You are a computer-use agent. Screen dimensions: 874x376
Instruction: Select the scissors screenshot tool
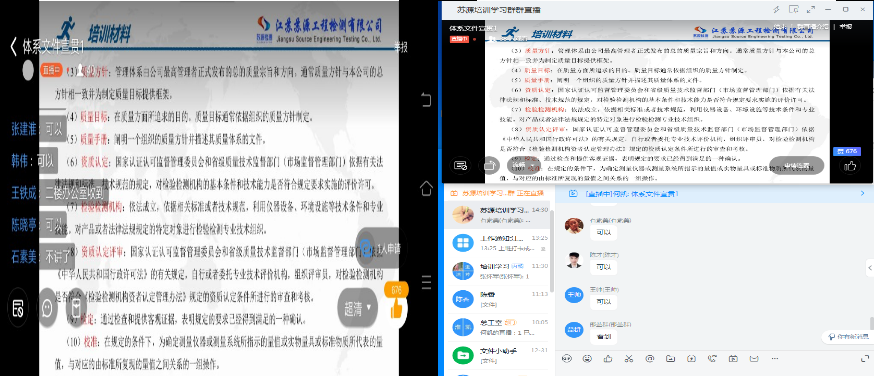(x=629, y=358)
